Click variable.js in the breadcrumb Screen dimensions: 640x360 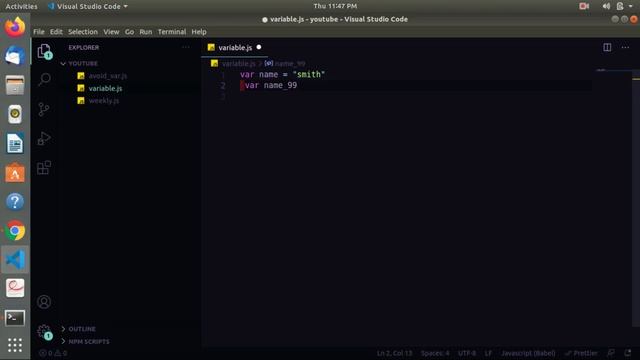[x=238, y=64]
